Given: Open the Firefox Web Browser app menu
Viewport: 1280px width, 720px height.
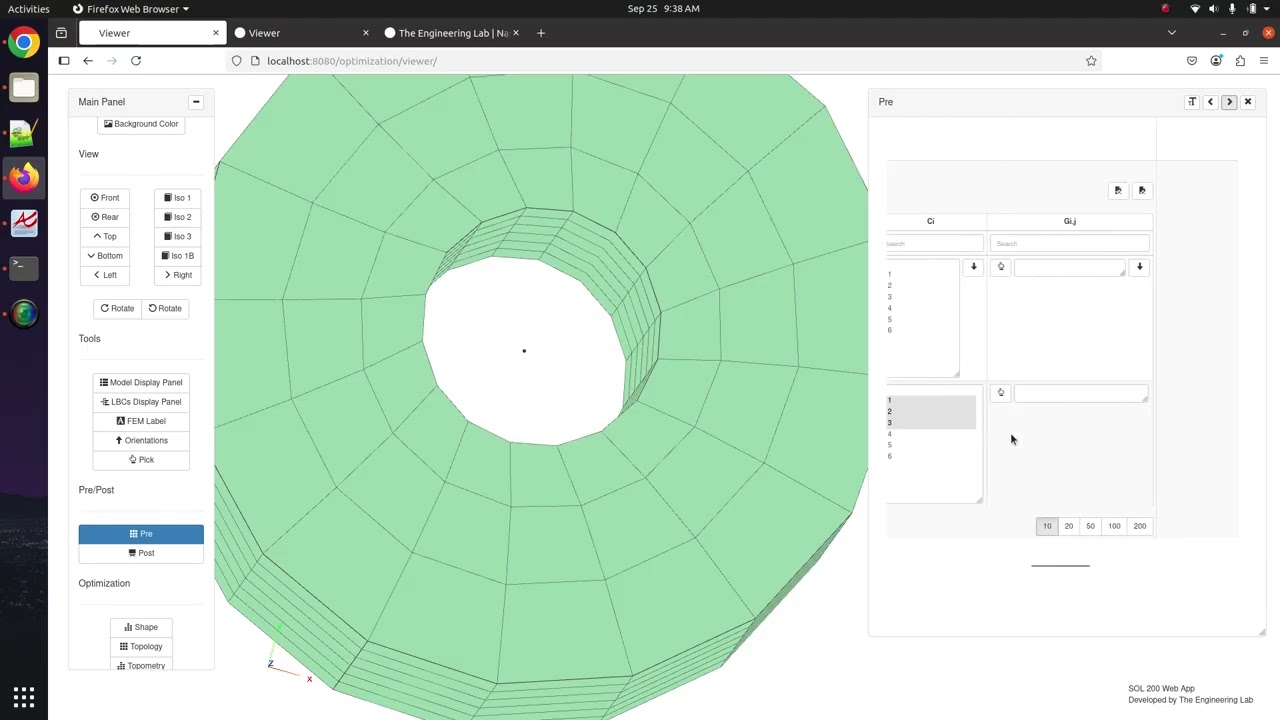Looking at the screenshot, I should click(x=131, y=9).
